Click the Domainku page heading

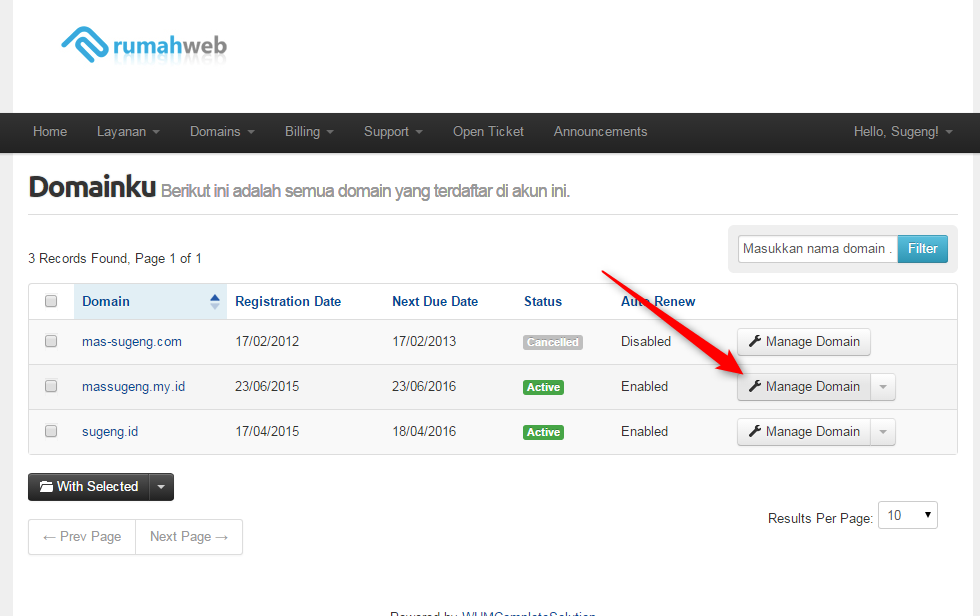pyautogui.click(x=92, y=187)
